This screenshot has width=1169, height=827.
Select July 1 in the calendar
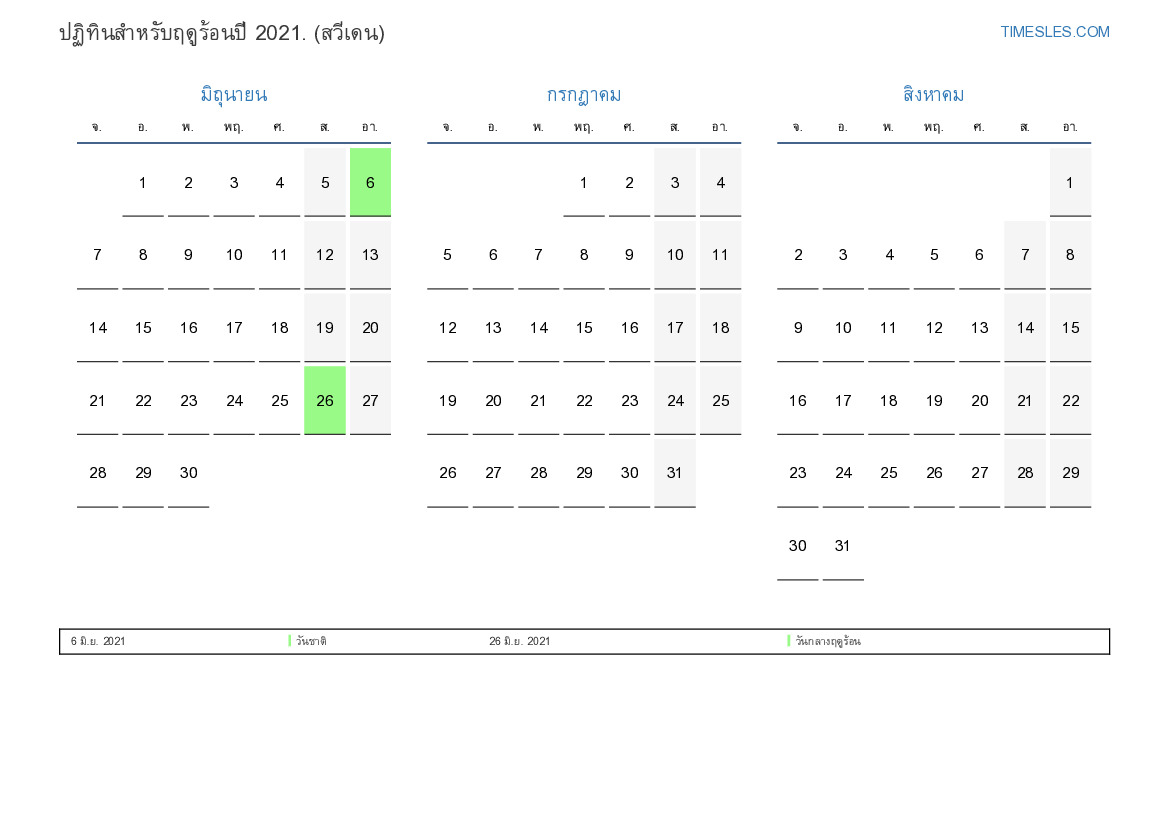(584, 182)
